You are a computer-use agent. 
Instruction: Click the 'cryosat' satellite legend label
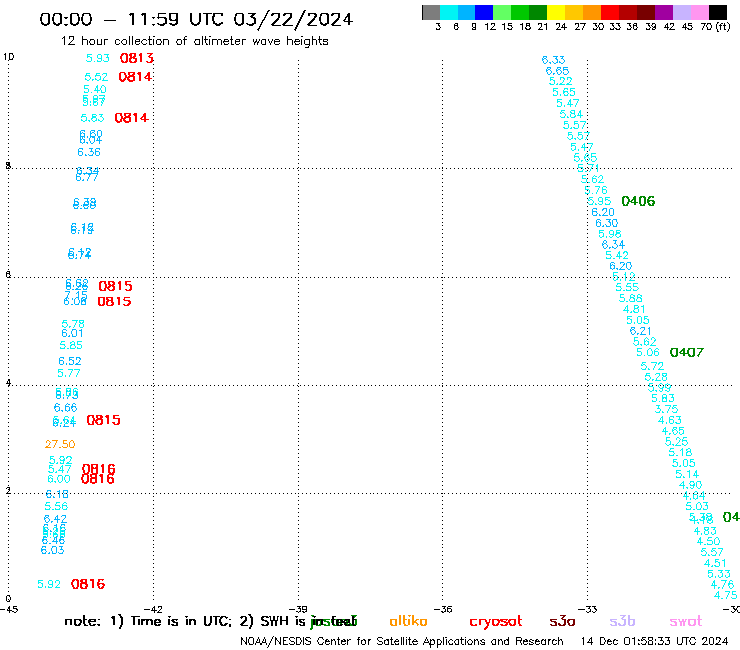[496, 622]
